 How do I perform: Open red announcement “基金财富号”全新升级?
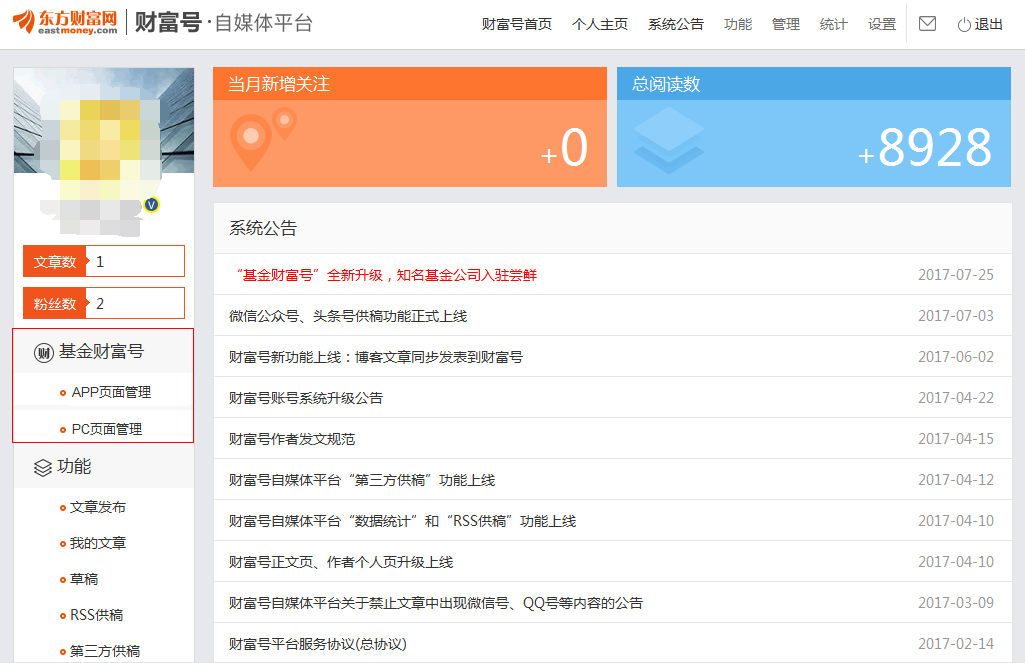click(x=387, y=275)
